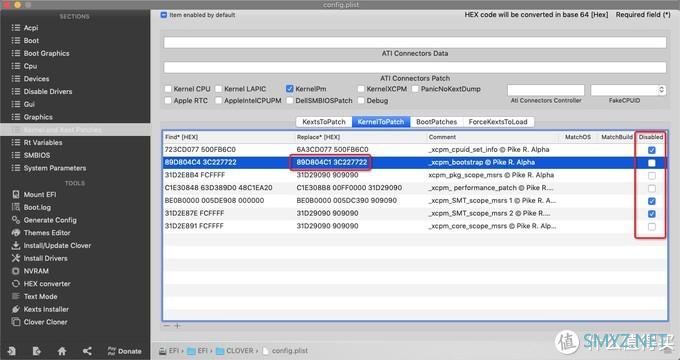Click the Comment column header
Viewport: 680px width, 360px height.
[442, 137]
